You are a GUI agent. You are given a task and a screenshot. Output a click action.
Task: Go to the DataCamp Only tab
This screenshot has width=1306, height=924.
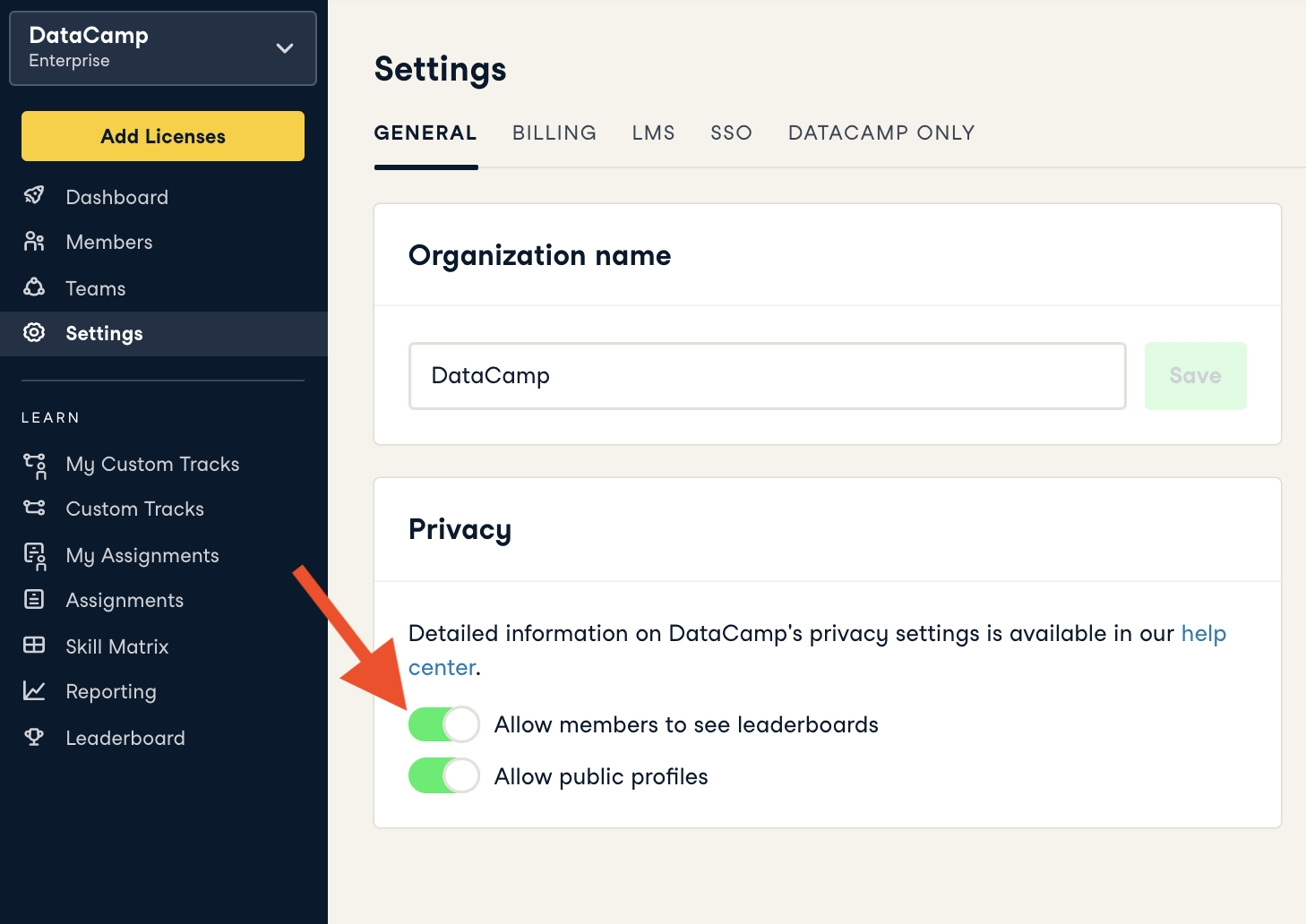(x=881, y=133)
